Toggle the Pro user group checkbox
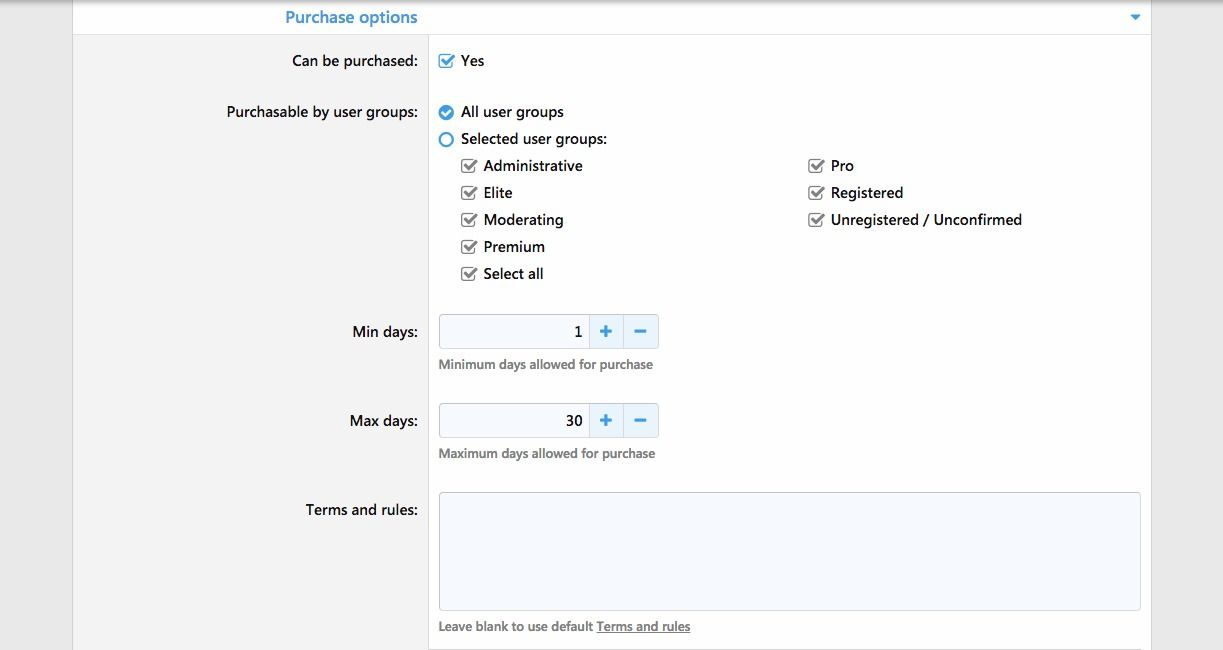Image resolution: width=1223 pixels, height=650 pixels. click(x=816, y=166)
